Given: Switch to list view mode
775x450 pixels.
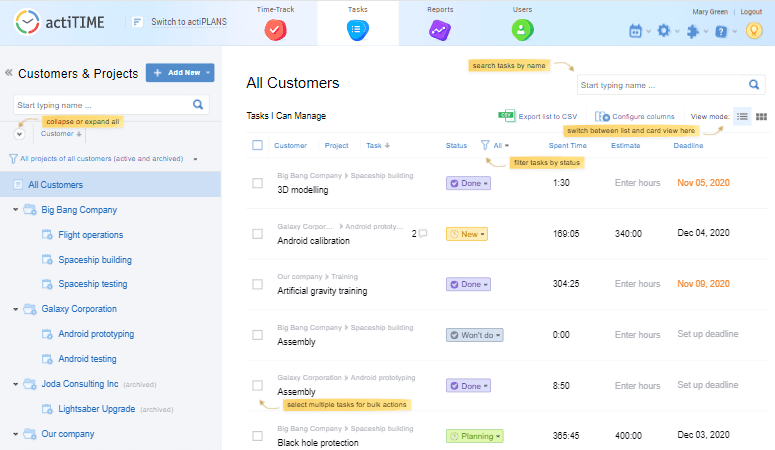Looking at the screenshot, I should tap(742, 117).
